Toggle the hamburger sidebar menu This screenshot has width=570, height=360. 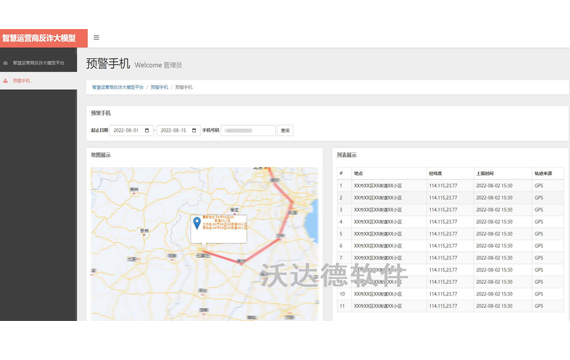click(x=96, y=37)
